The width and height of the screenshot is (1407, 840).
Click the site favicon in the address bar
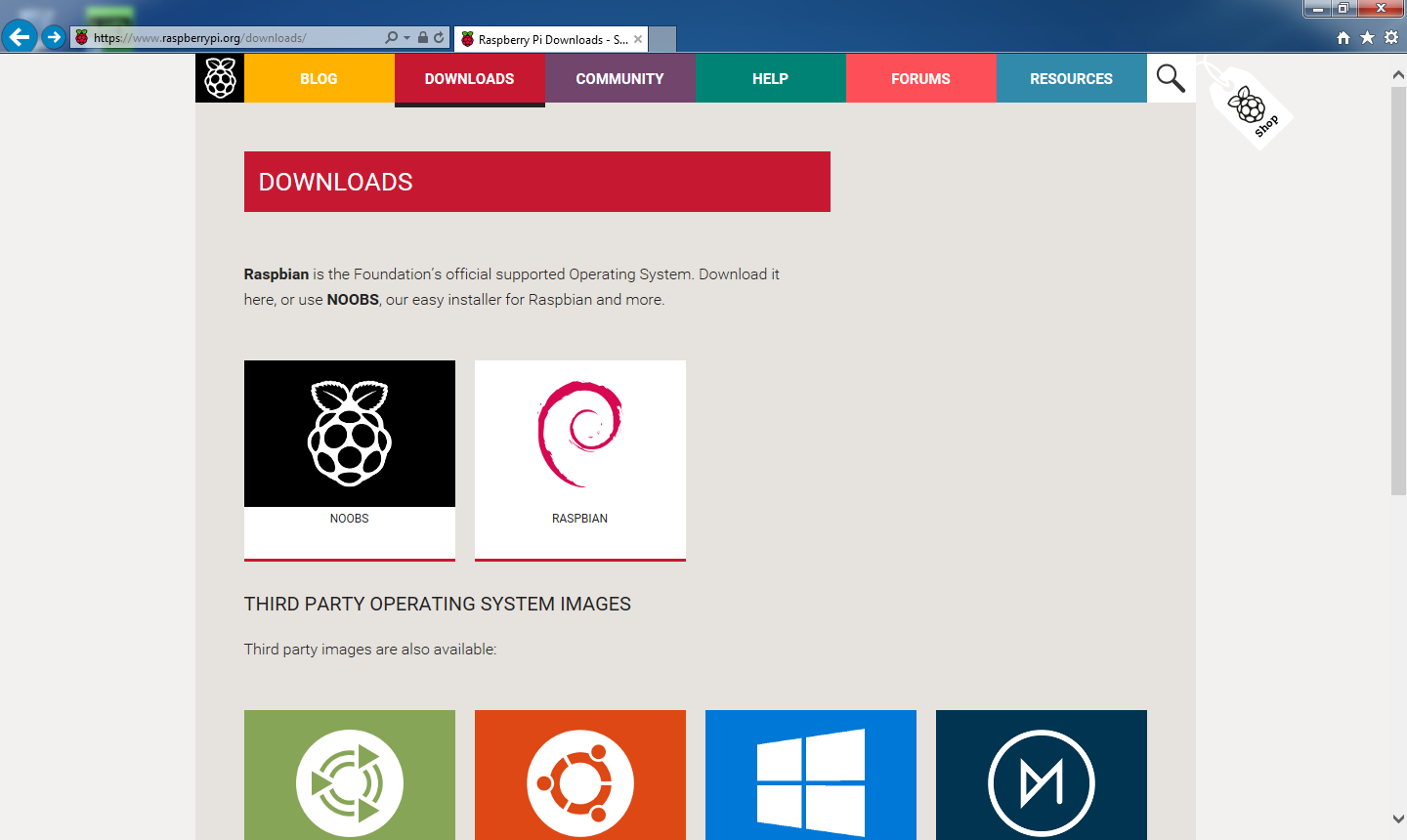(x=82, y=38)
